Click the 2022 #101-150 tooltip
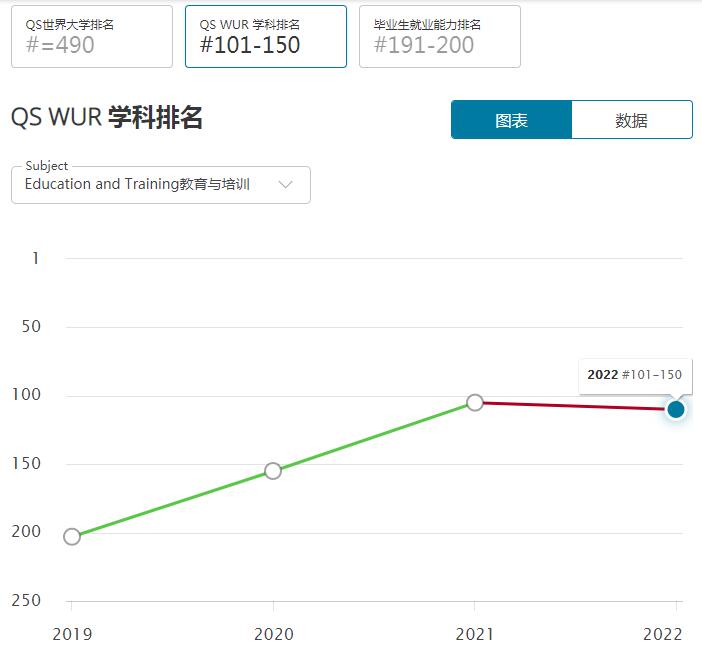702x657 pixels. [x=634, y=375]
